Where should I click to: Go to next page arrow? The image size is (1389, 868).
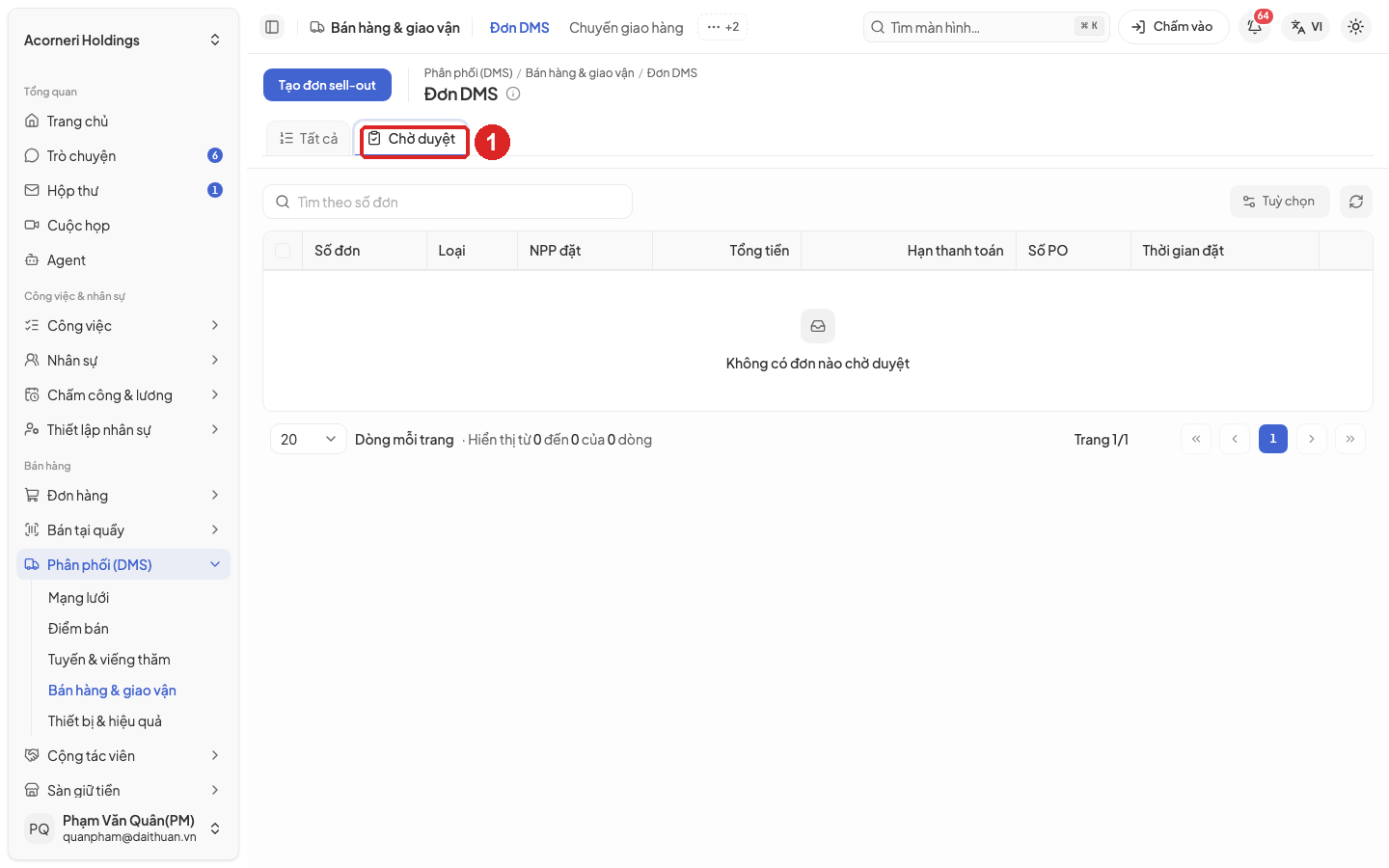1311,439
